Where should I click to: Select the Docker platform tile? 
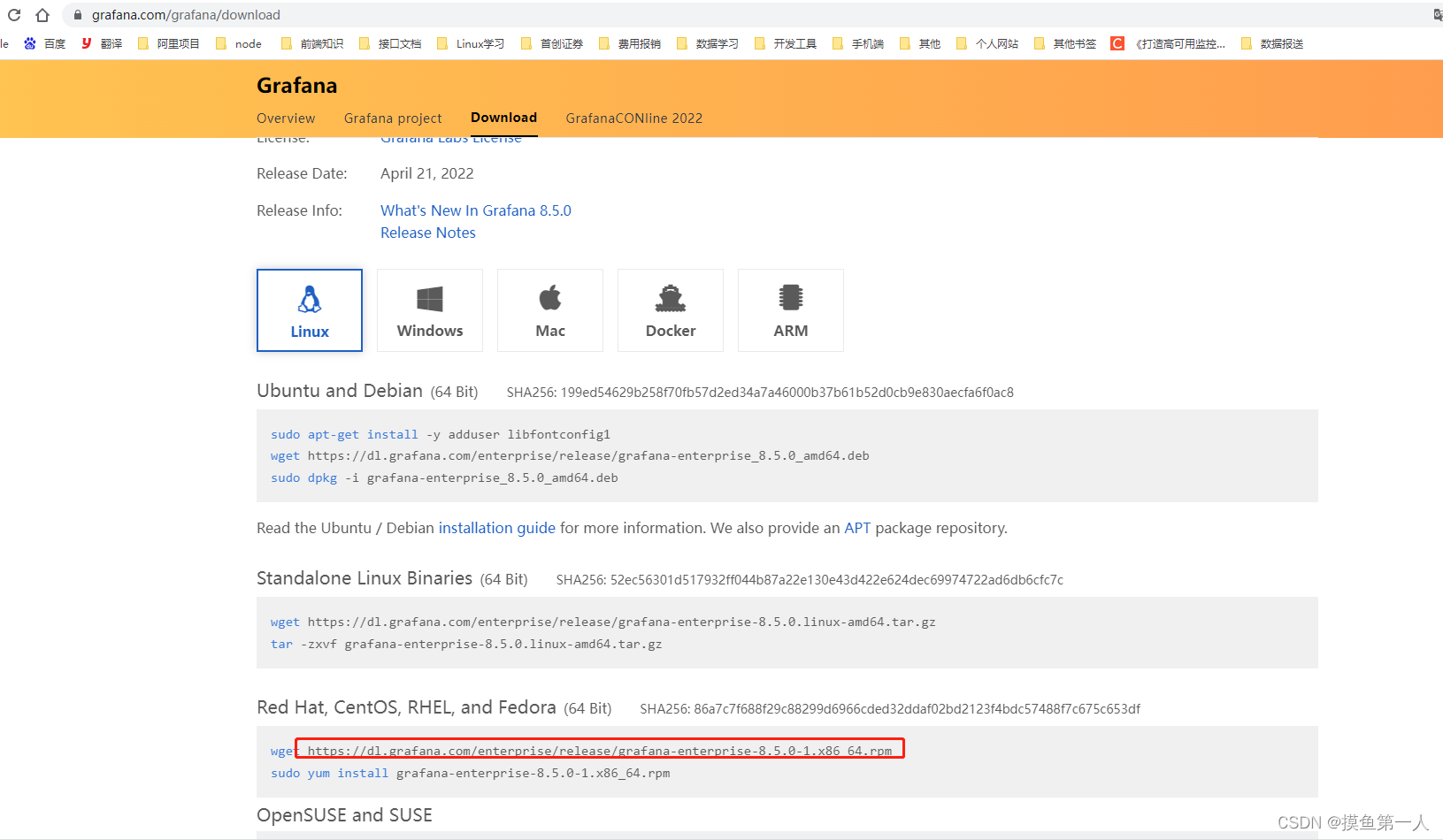[x=671, y=310]
